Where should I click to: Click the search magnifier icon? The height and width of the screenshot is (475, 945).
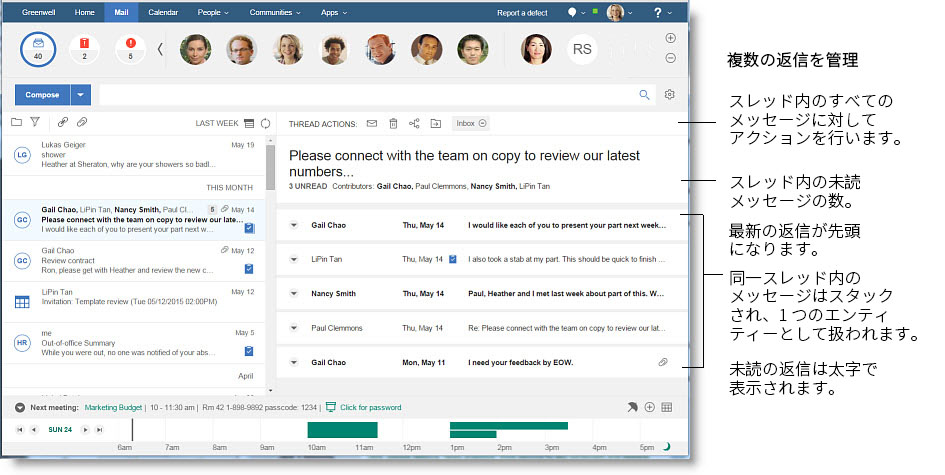click(x=644, y=95)
